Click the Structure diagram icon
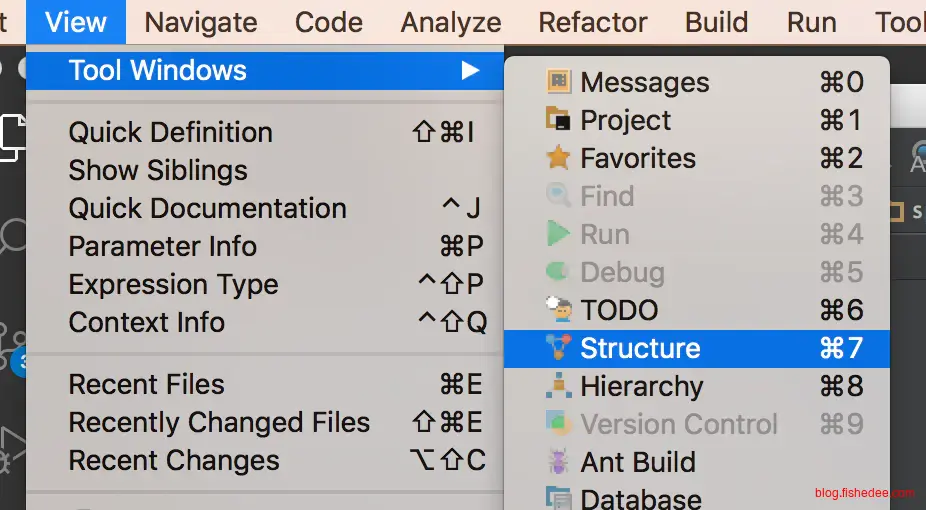Viewport: 926px width, 510px height. click(x=558, y=348)
